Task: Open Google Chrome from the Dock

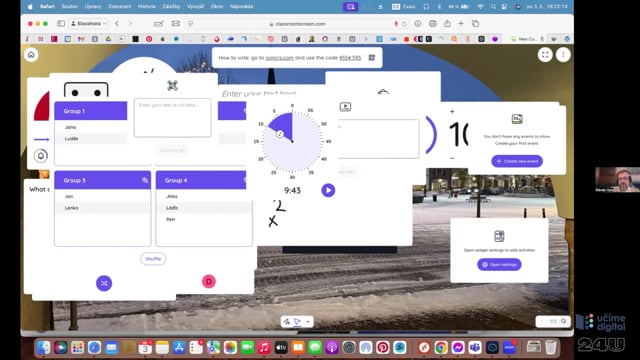Action: (x=441, y=347)
